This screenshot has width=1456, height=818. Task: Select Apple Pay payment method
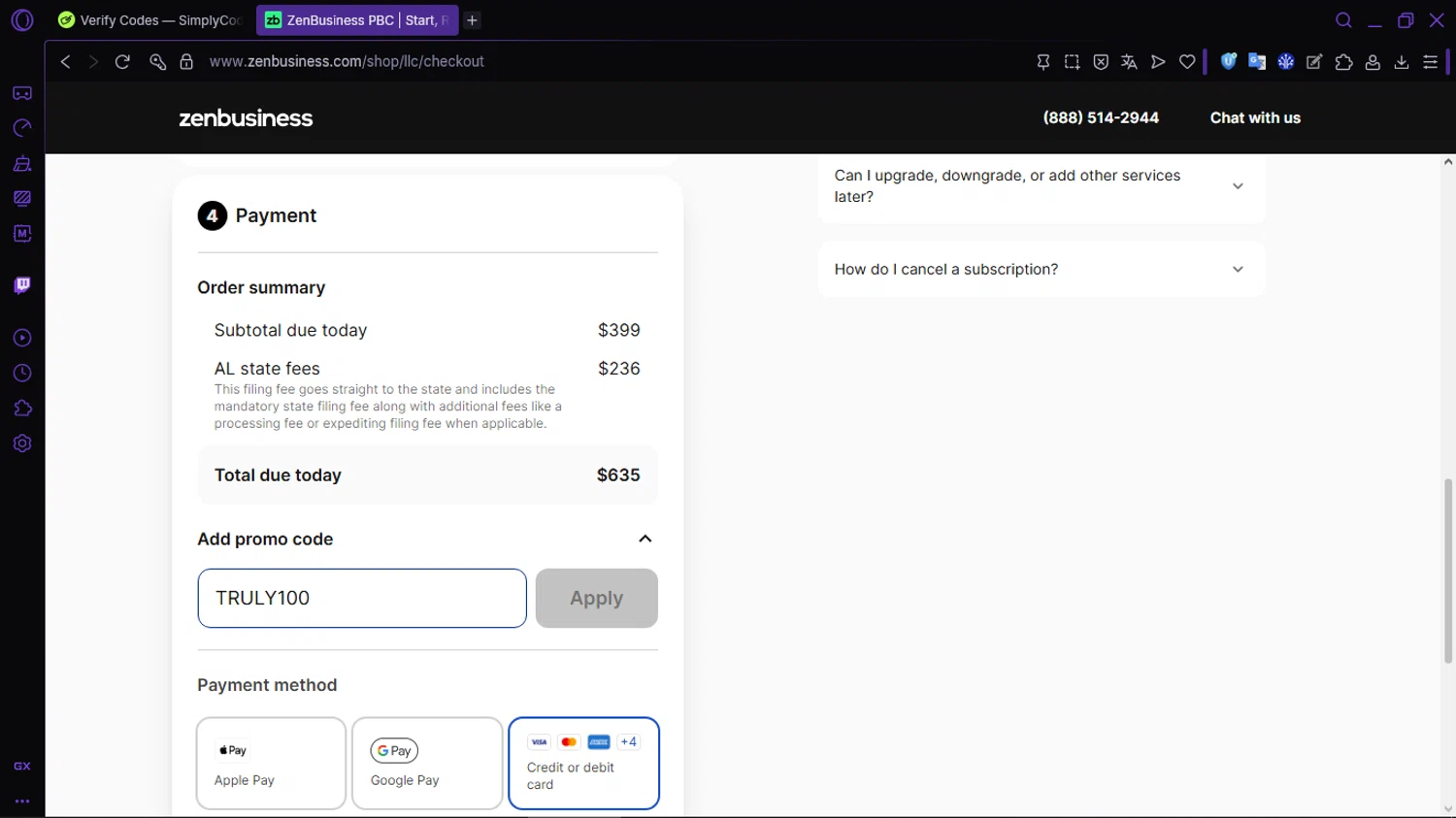[x=271, y=764]
